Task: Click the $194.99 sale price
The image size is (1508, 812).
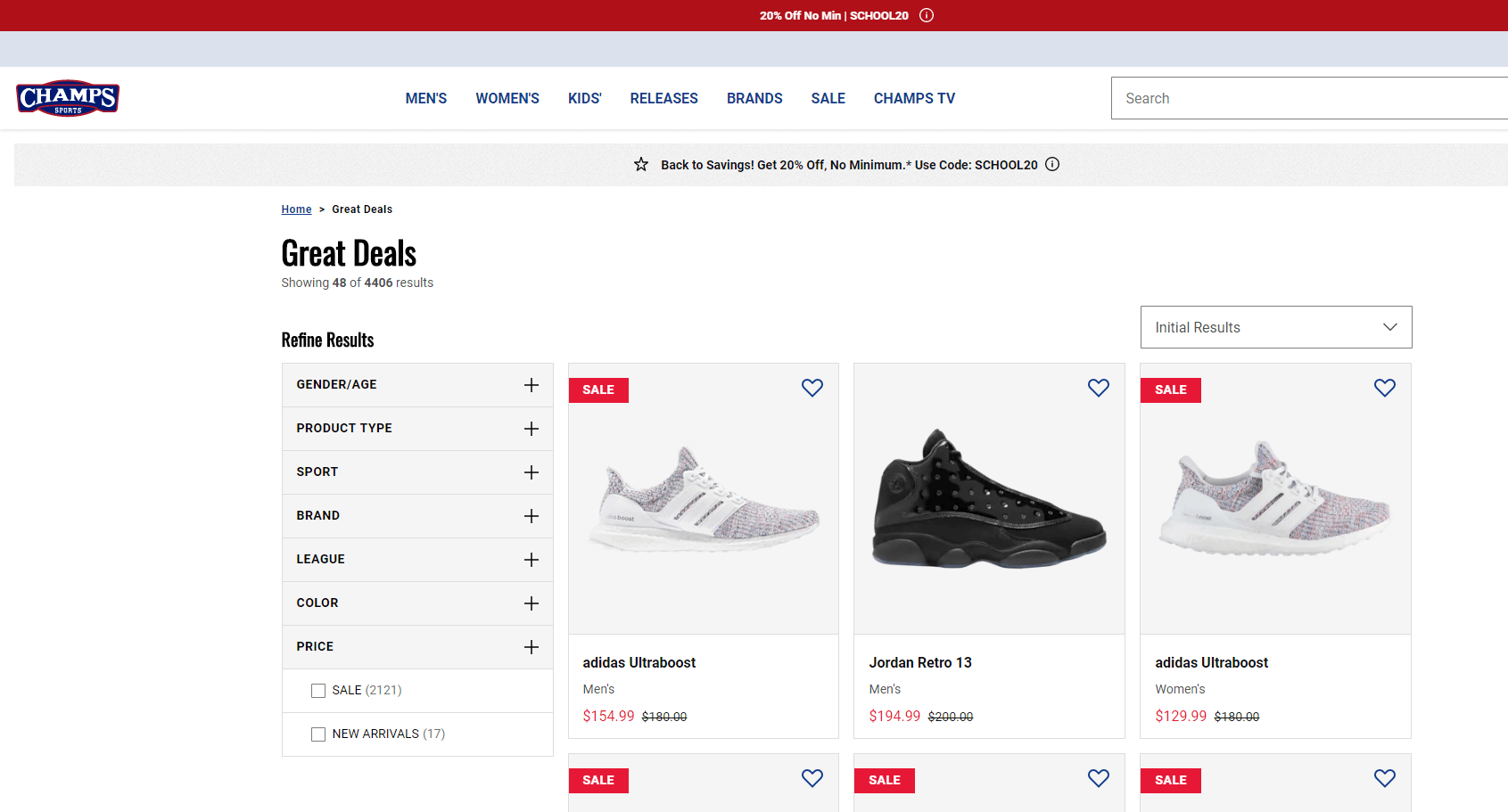Action: (x=894, y=716)
